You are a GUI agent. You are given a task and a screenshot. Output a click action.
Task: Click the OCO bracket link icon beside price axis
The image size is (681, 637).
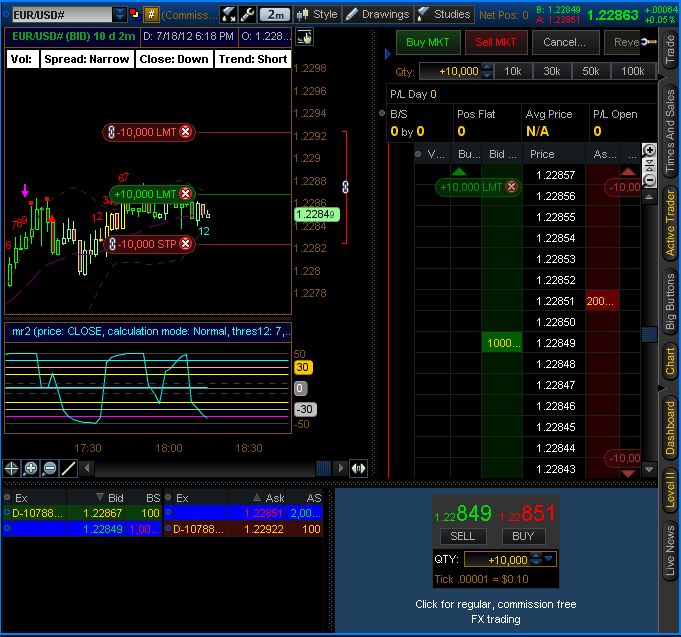point(345,187)
